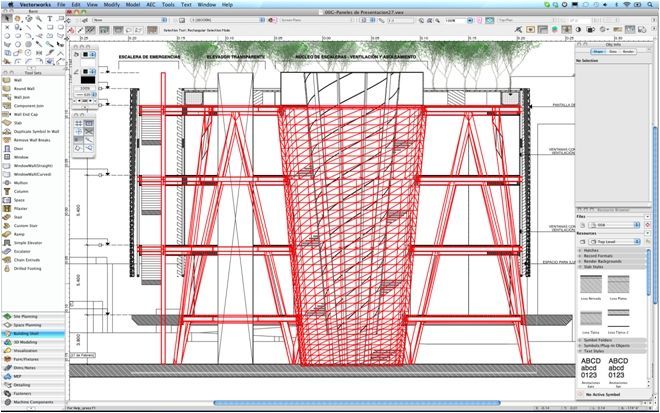This screenshot has width=660, height=413.
Task: Switch to the Render tab in Obj Info
Action: point(630,52)
